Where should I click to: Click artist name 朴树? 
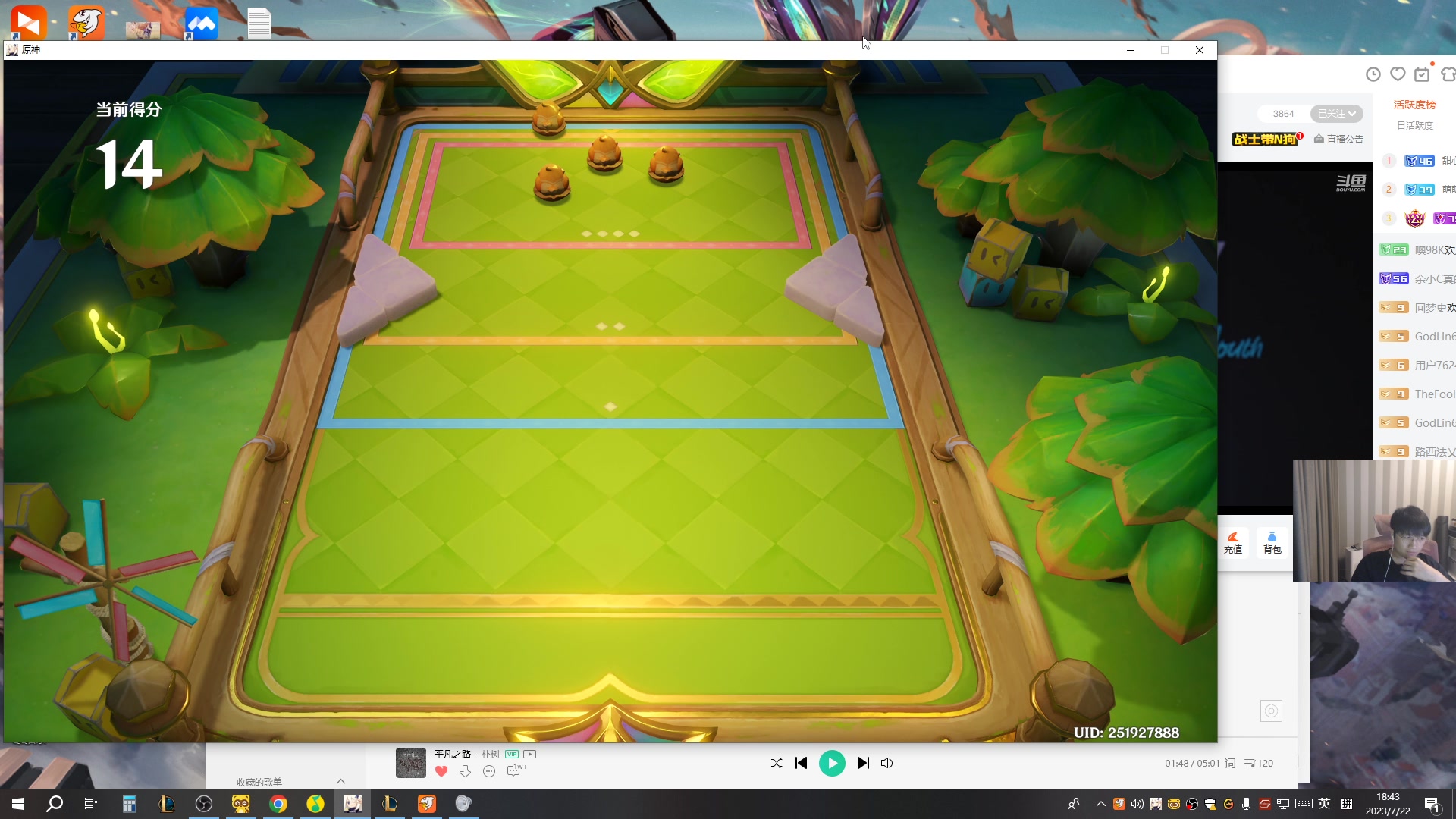(x=491, y=754)
